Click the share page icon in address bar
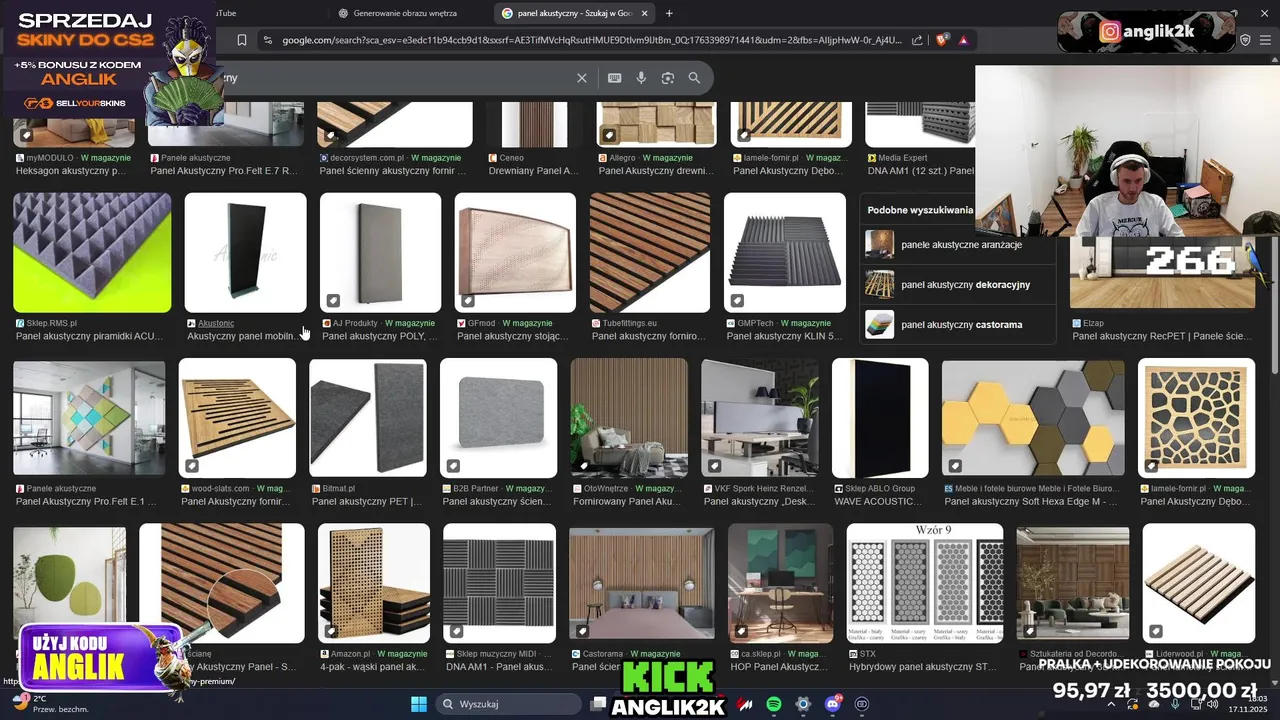The width and height of the screenshot is (1280, 720). (917, 40)
